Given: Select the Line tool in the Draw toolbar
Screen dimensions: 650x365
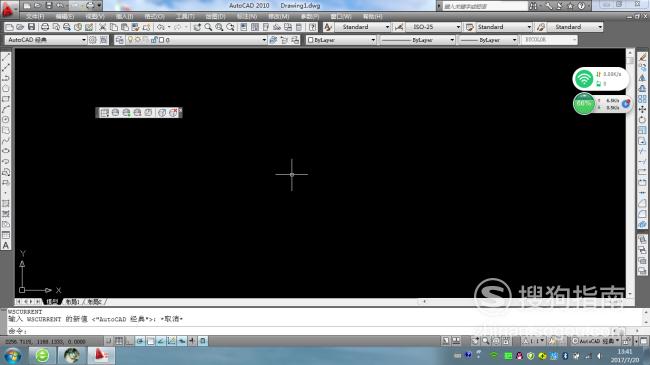Looking at the screenshot, I should (x=6, y=57).
